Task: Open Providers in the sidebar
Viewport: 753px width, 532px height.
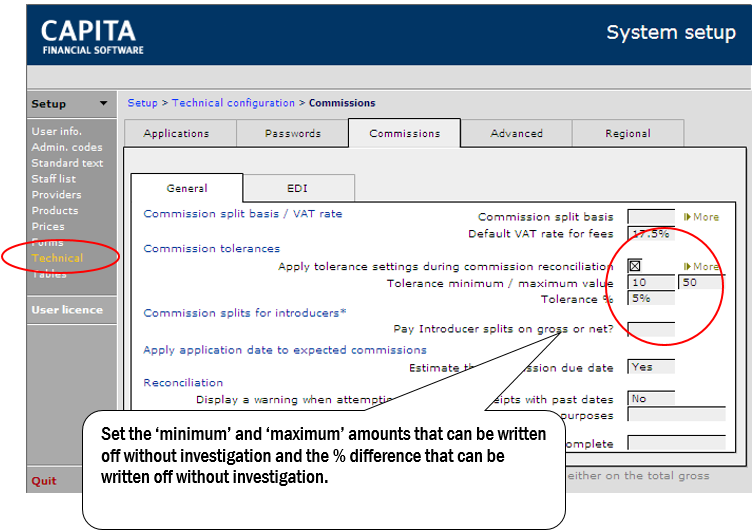Action: pyautogui.click(x=56, y=194)
